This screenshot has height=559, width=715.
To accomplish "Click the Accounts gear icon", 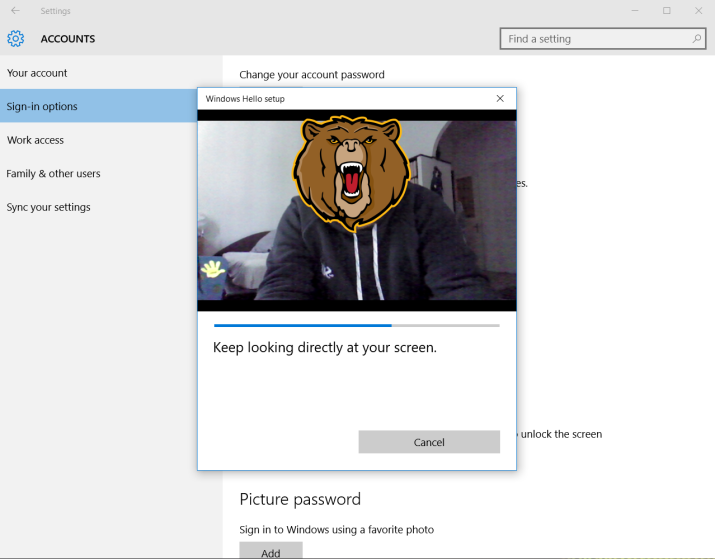I will (15, 39).
